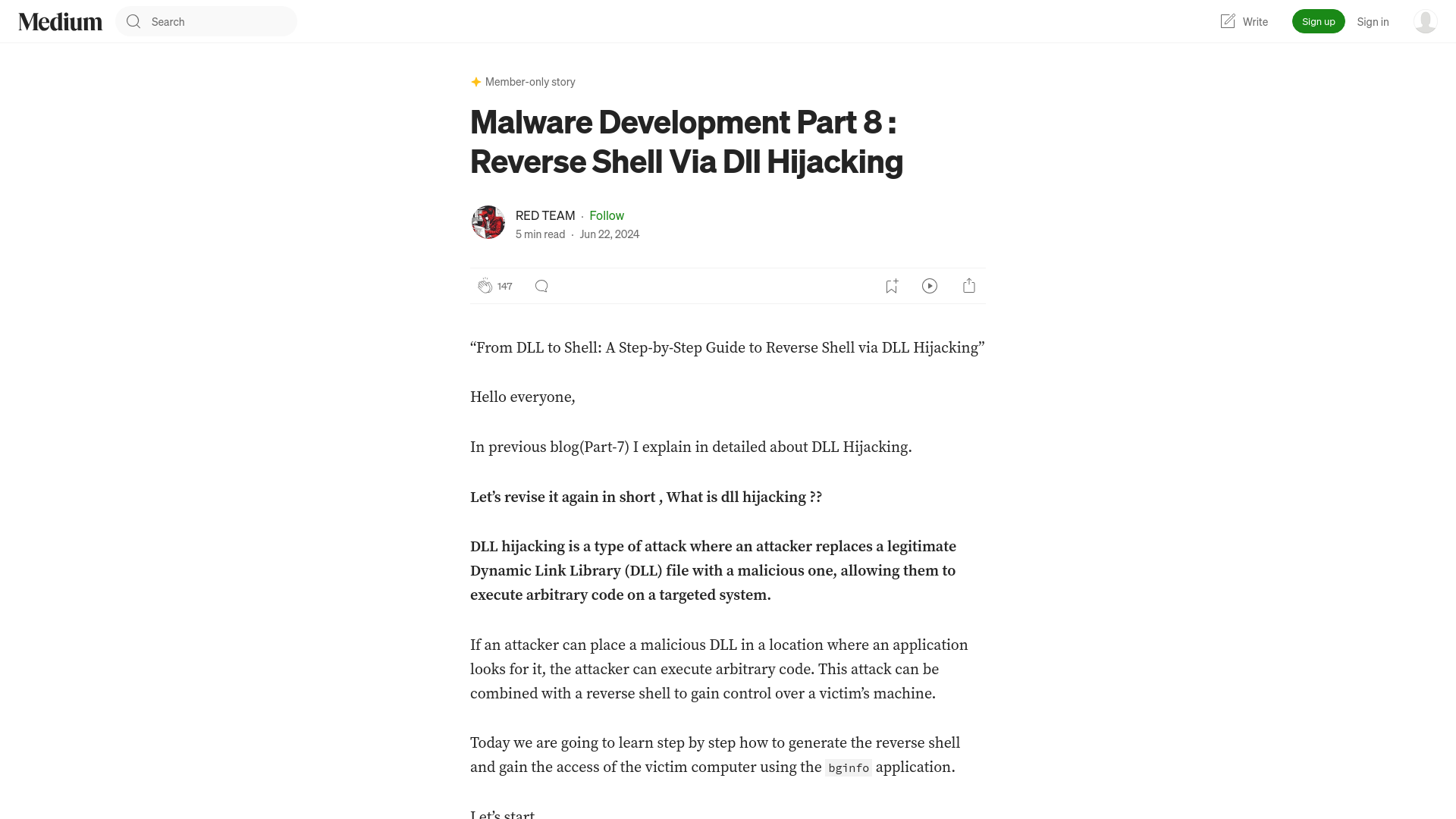Click the Medium home logo
The height and width of the screenshot is (819, 1456).
coord(60,21)
